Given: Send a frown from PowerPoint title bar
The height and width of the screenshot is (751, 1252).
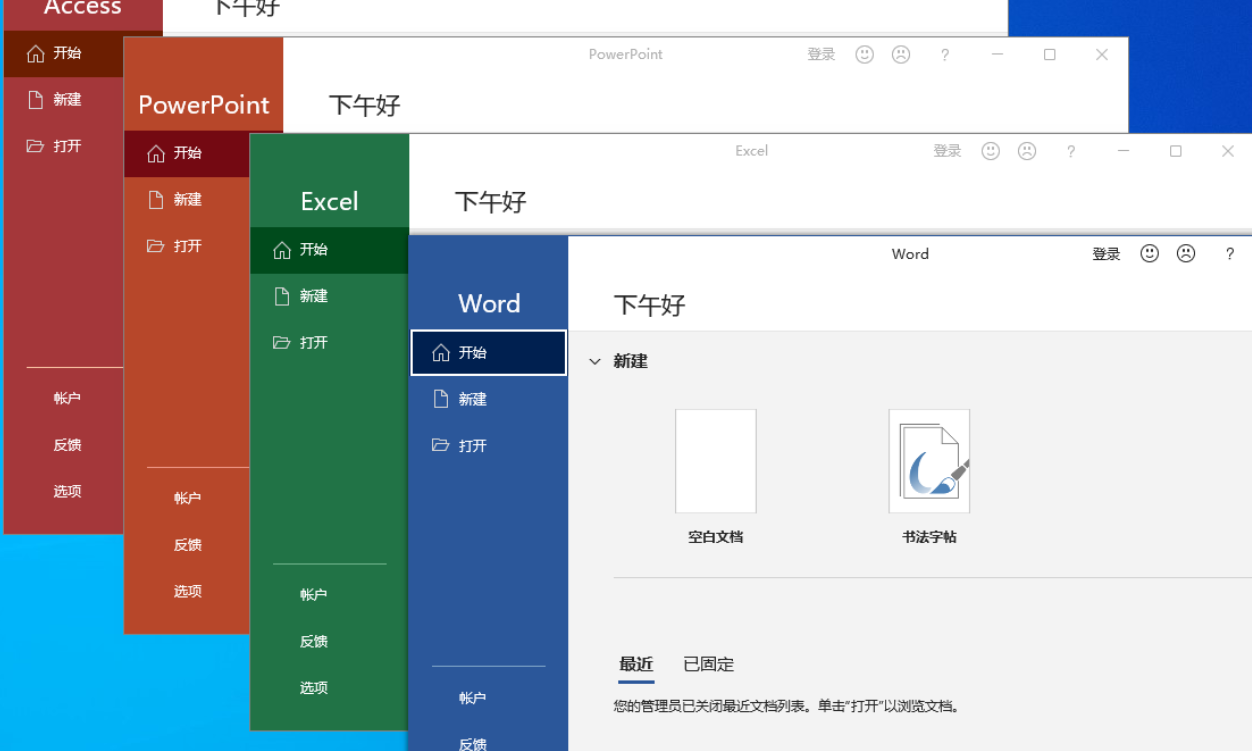Looking at the screenshot, I should point(901,55).
